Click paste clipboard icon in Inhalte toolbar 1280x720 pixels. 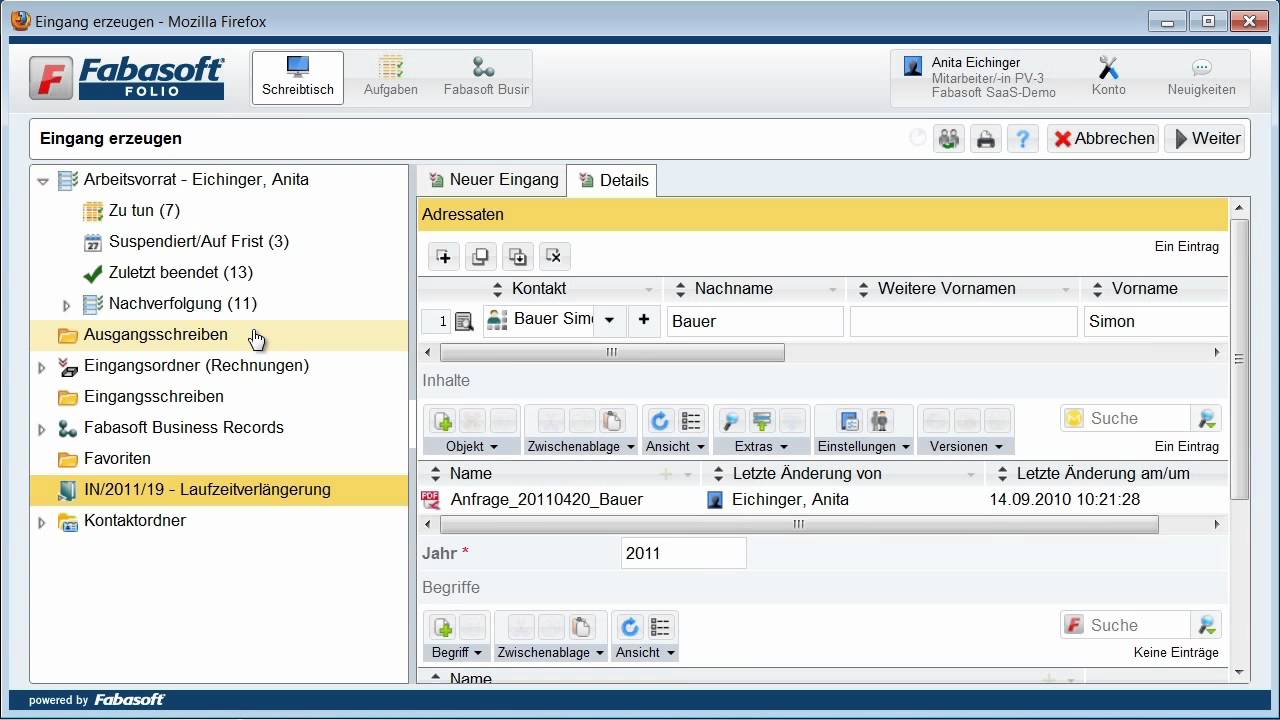click(x=612, y=421)
